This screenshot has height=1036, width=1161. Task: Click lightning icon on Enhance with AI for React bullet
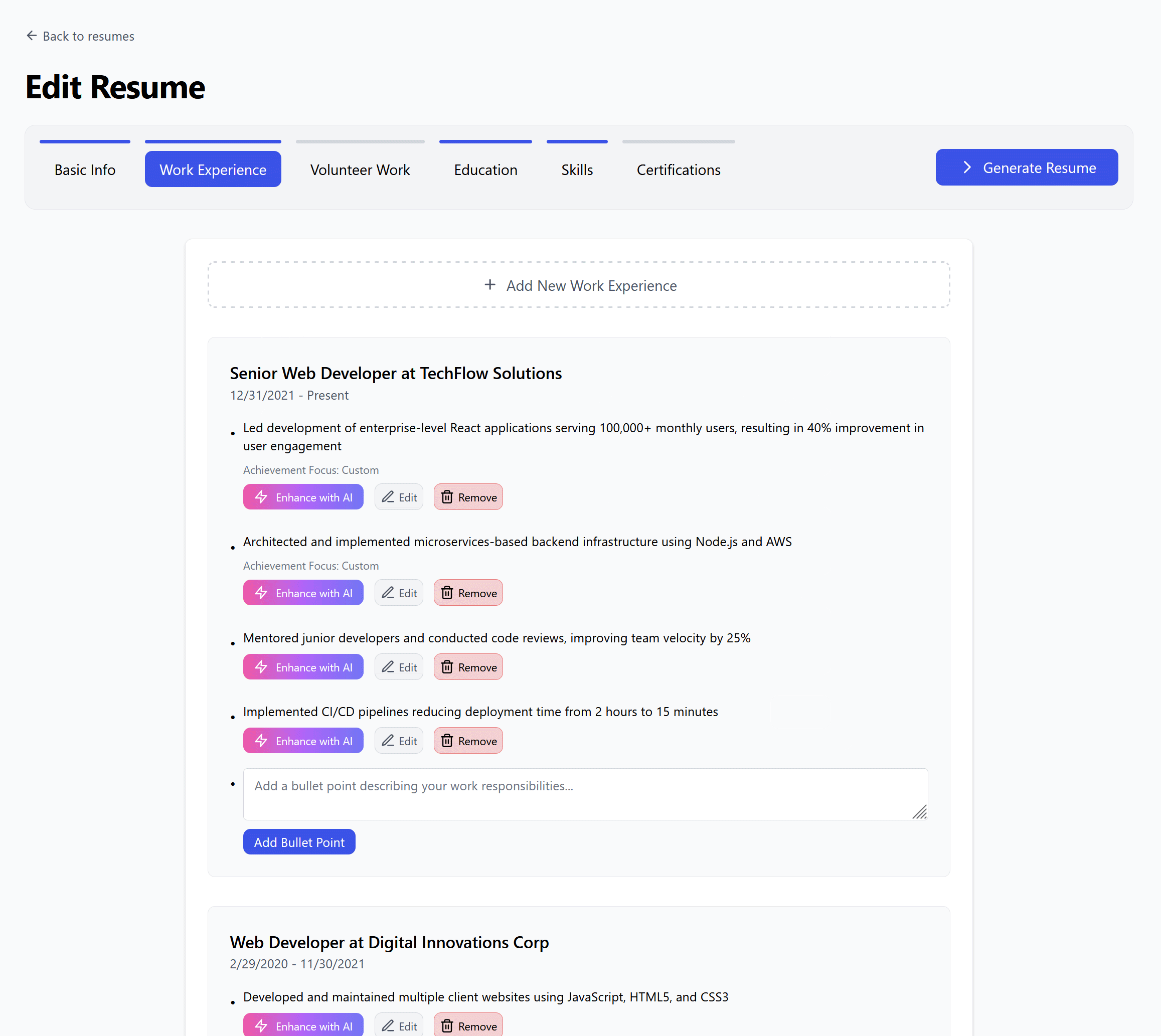click(x=261, y=497)
